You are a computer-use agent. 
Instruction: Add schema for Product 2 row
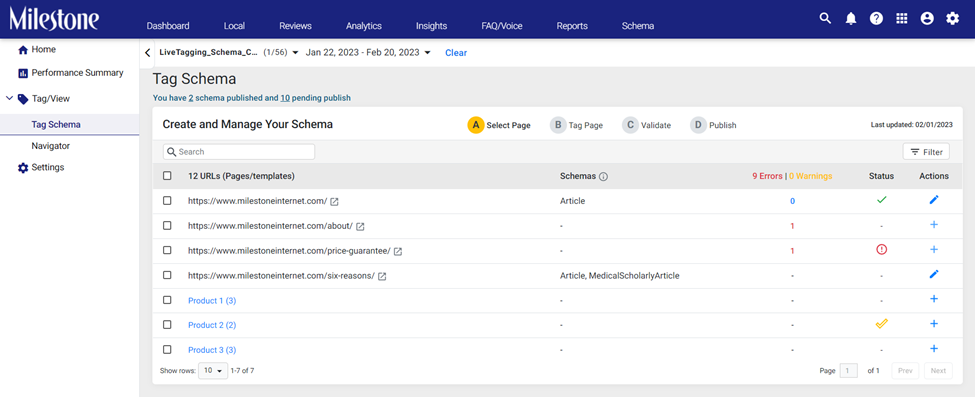coord(934,324)
